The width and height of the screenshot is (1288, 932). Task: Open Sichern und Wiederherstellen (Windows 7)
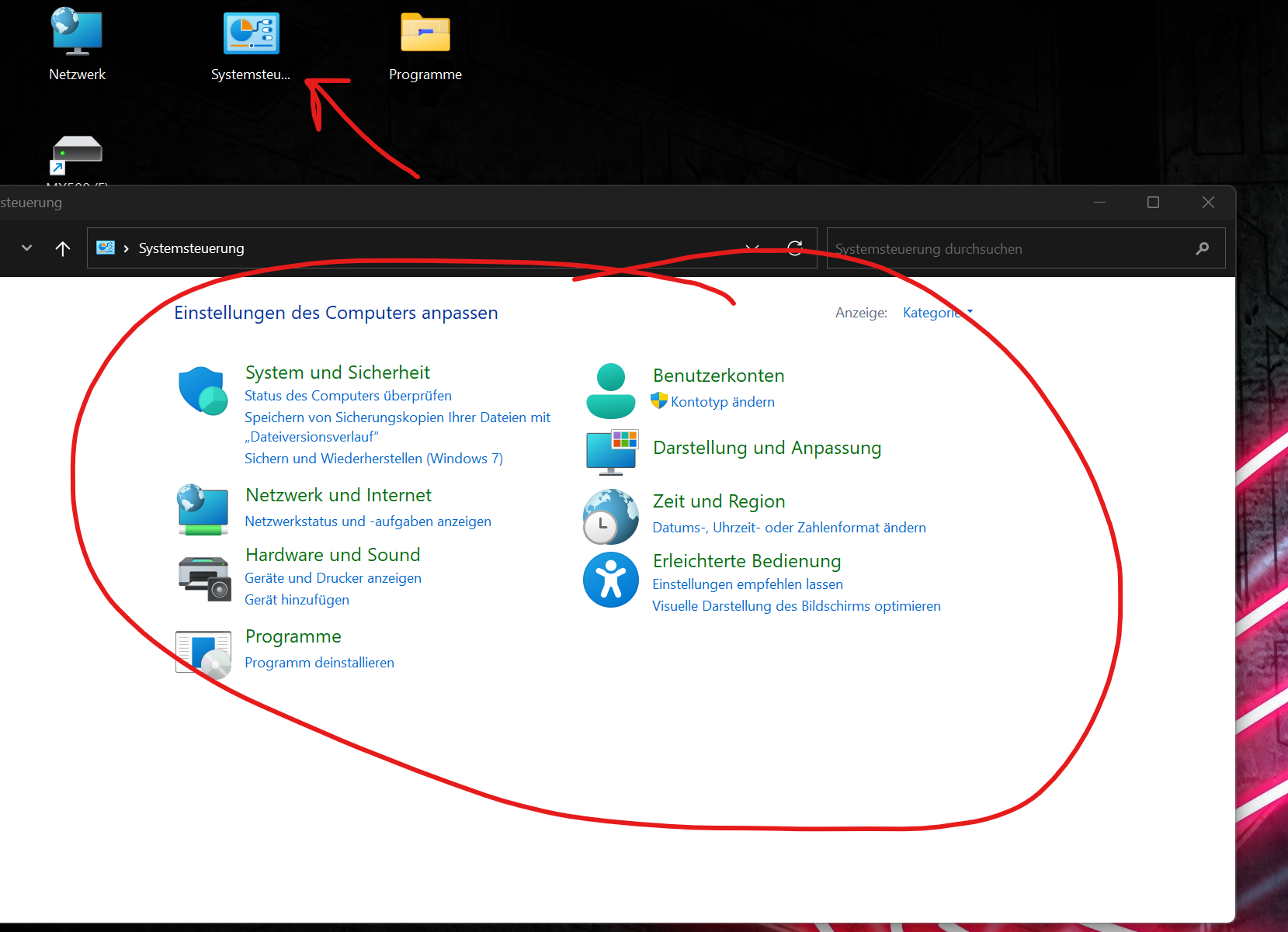point(373,459)
